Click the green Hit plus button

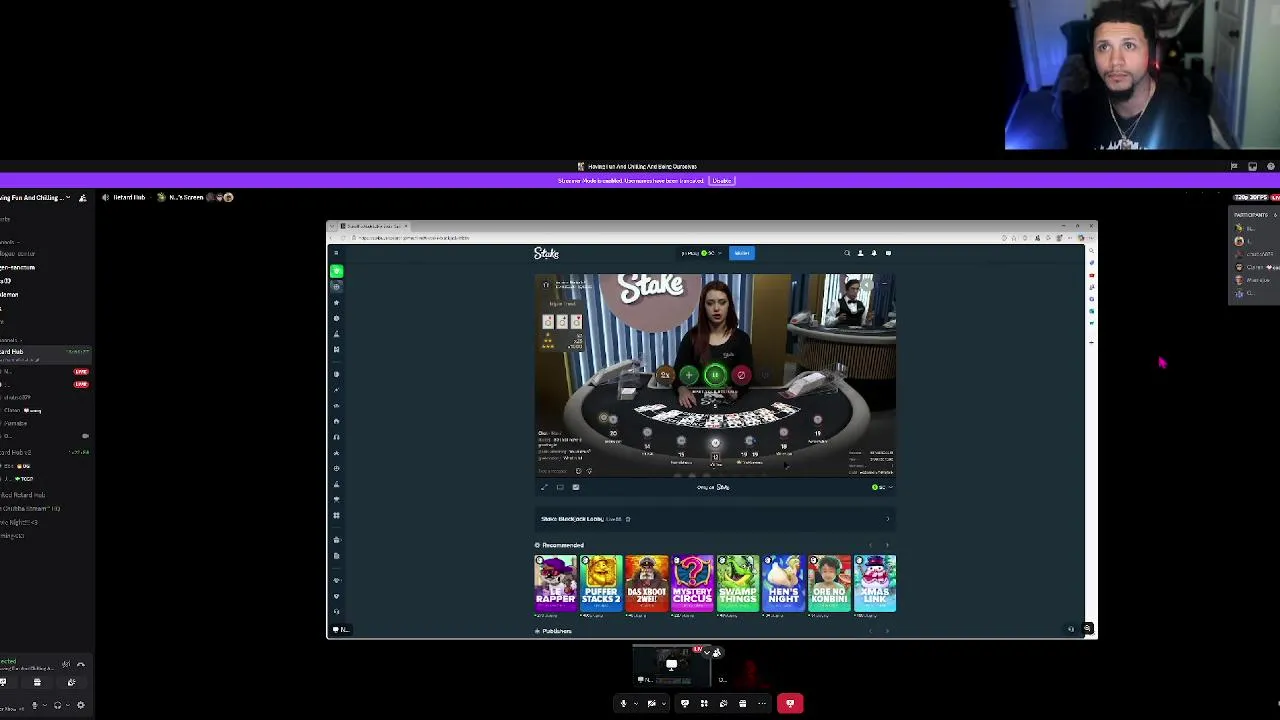coord(688,375)
